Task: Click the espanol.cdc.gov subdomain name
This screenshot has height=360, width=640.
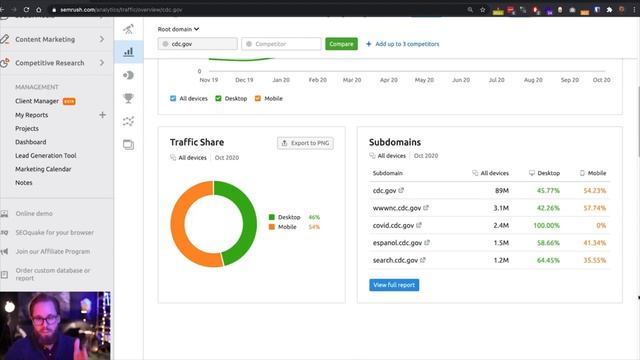Action: pos(397,243)
